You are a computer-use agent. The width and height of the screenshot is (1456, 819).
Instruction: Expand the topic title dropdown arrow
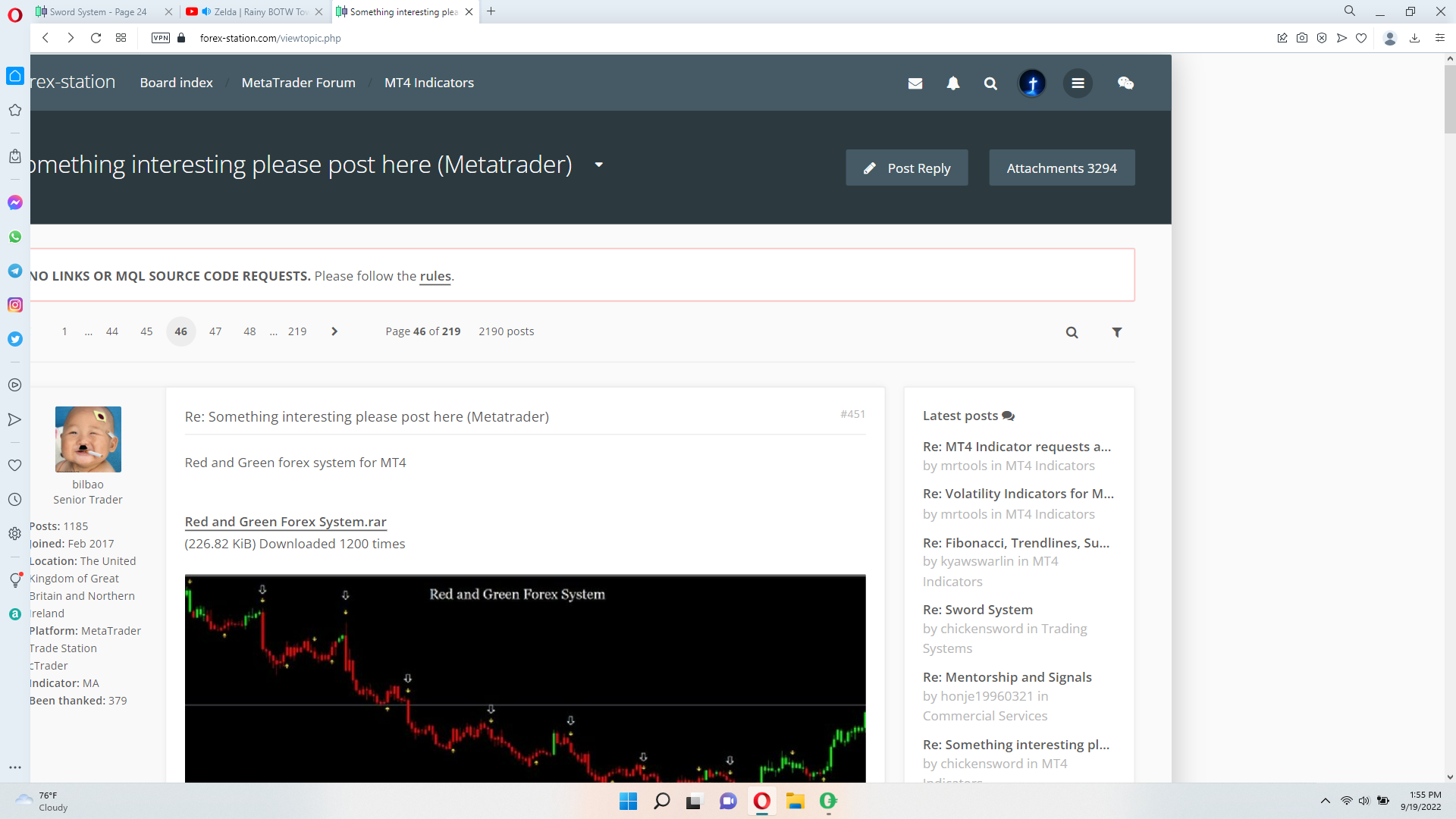coord(598,165)
